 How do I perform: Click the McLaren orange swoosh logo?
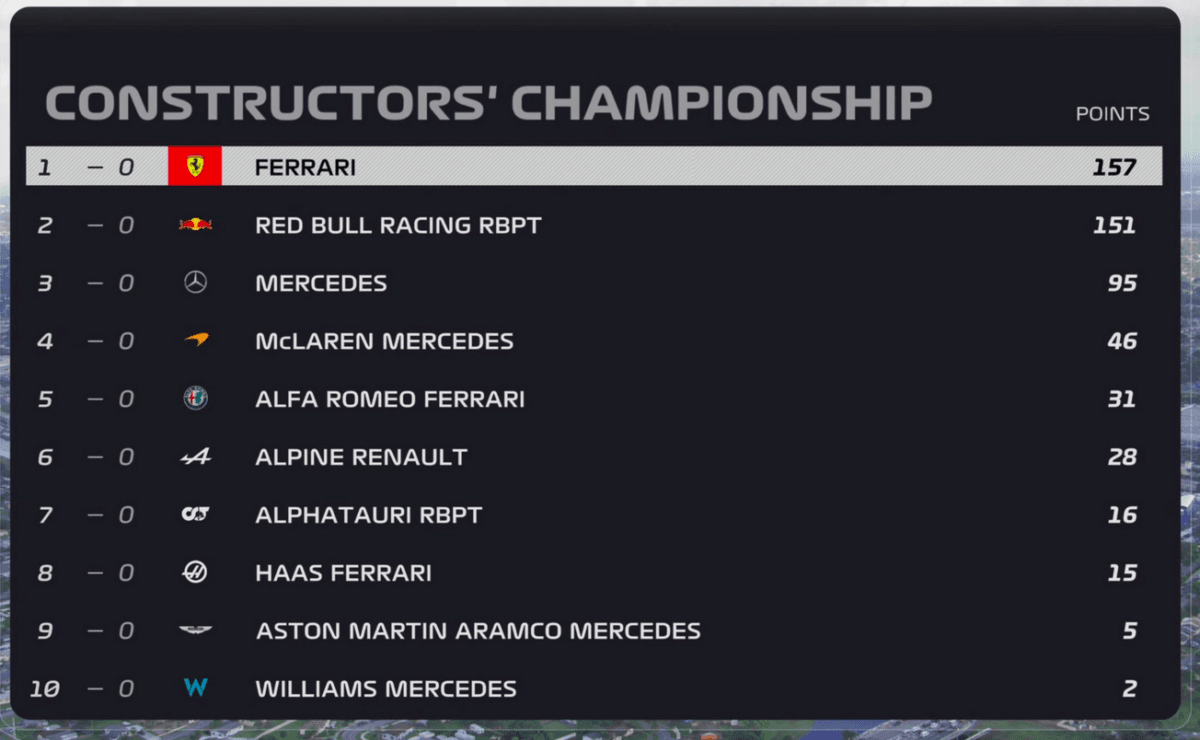[195, 341]
